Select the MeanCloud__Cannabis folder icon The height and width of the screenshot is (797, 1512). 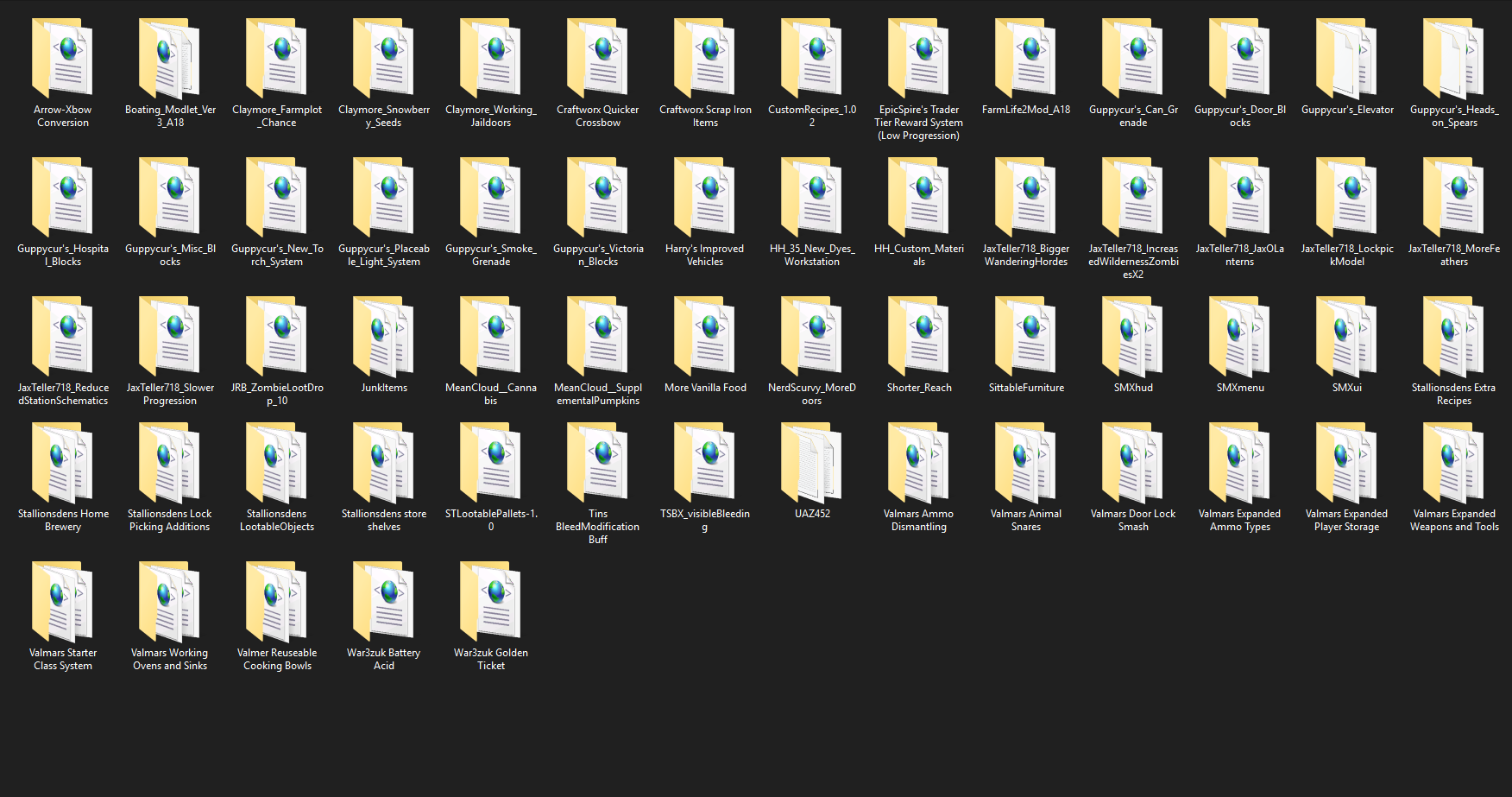(x=491, y=337)
